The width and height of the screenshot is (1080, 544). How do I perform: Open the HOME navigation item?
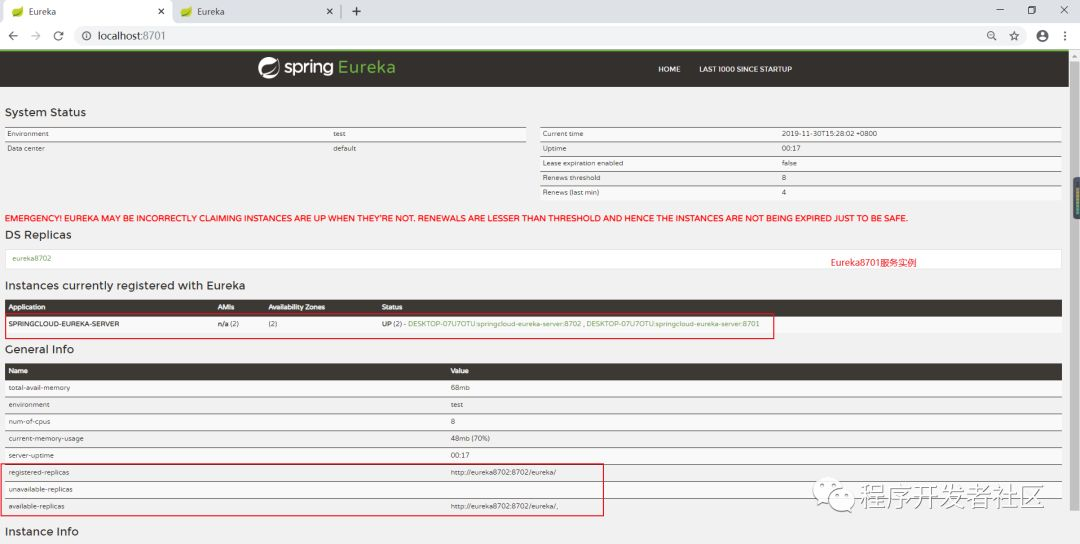[669, 69]
